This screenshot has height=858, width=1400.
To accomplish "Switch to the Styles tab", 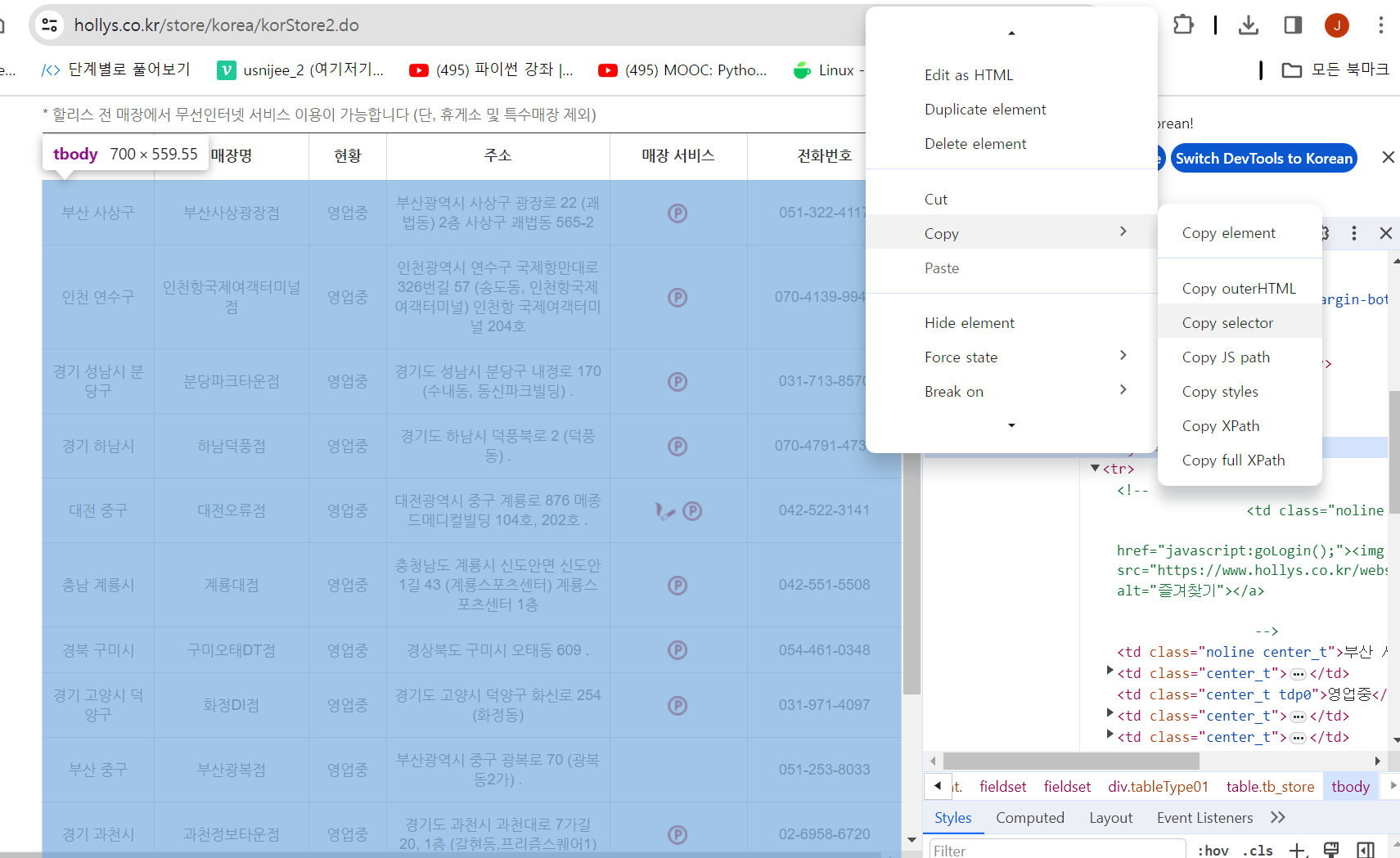I will pos(953,818).
